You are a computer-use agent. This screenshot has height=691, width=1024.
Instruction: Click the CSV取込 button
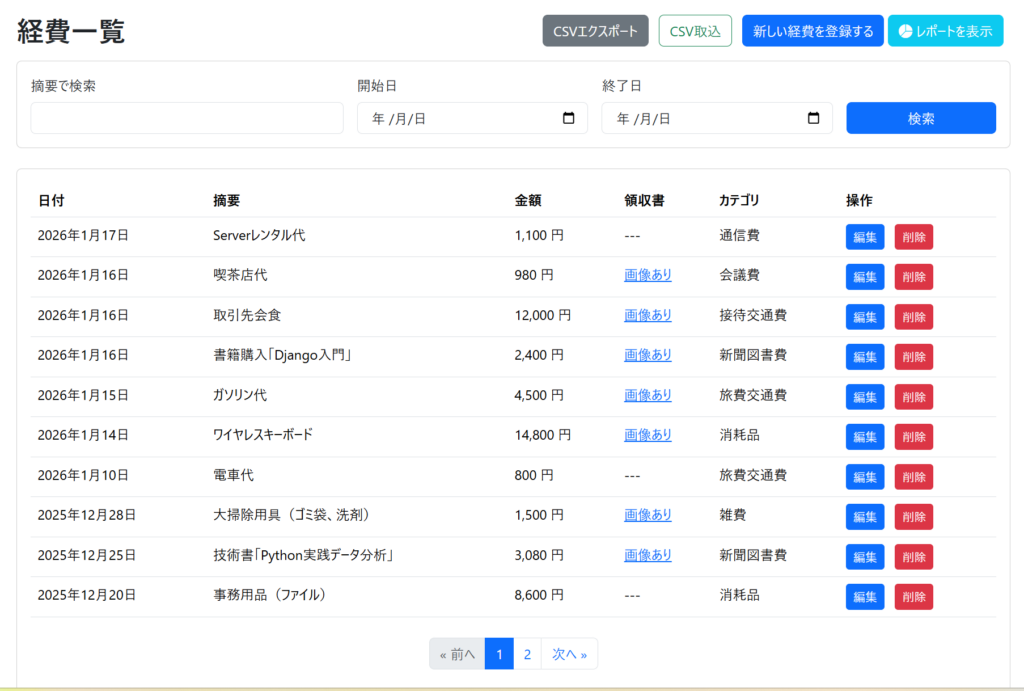pos(695,31)
